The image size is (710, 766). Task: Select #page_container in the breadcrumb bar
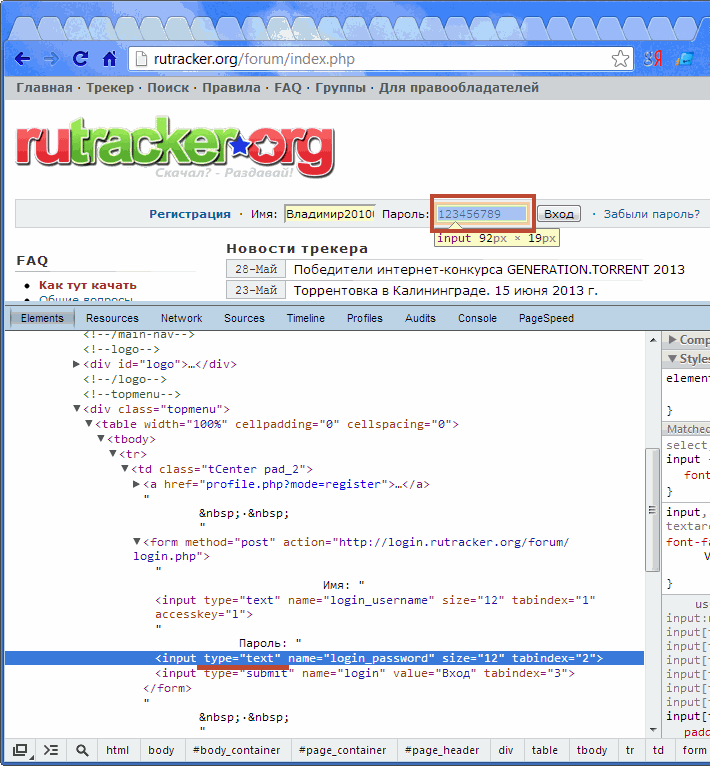342,750
